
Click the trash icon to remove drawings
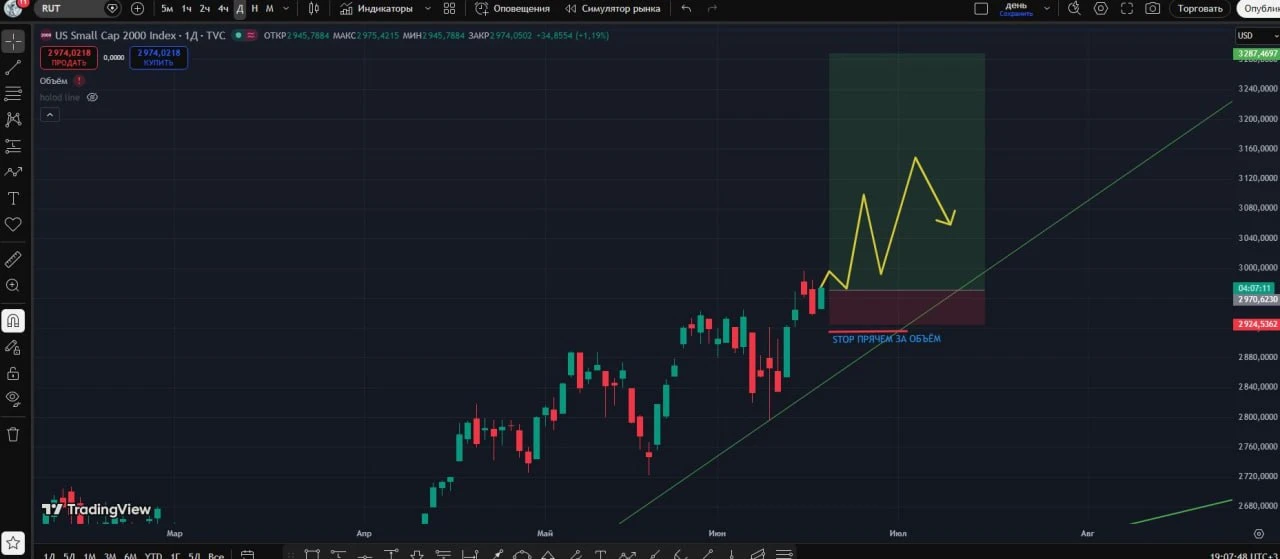(13, 434)
